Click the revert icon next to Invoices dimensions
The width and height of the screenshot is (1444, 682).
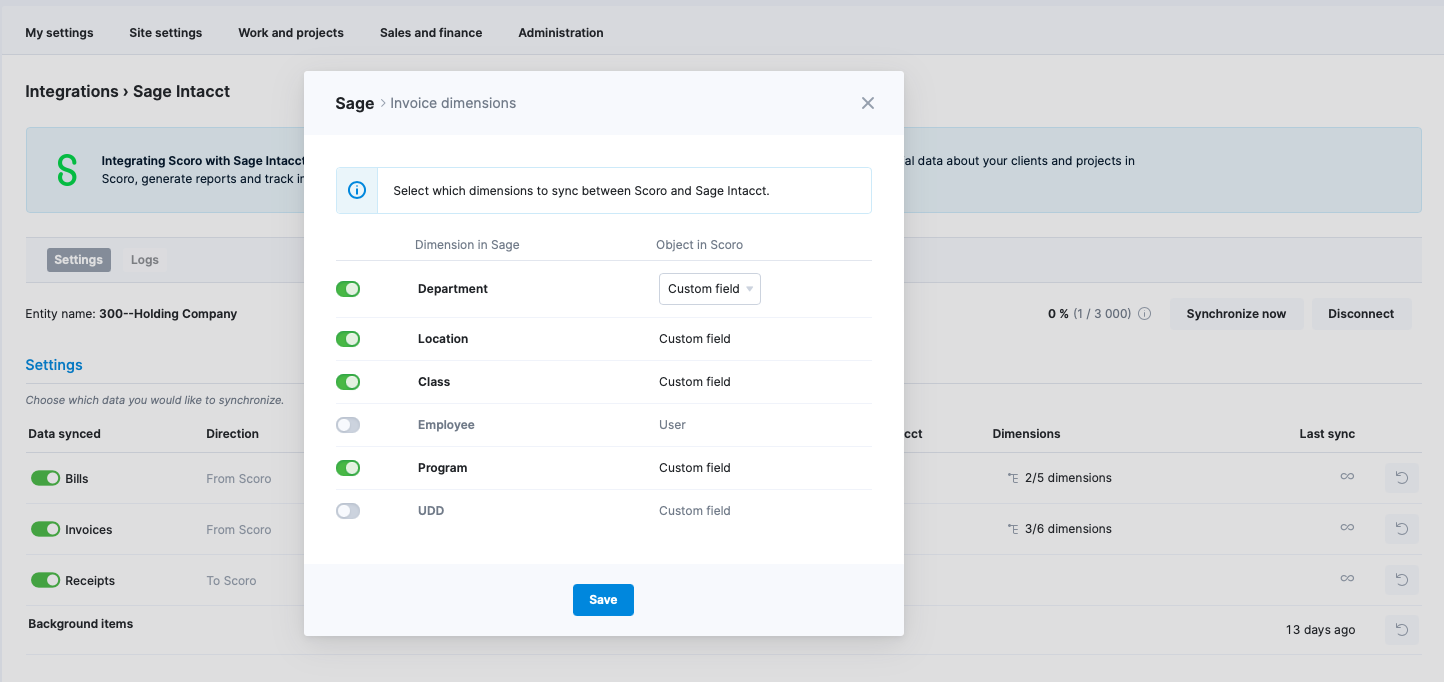point(1401,528)
